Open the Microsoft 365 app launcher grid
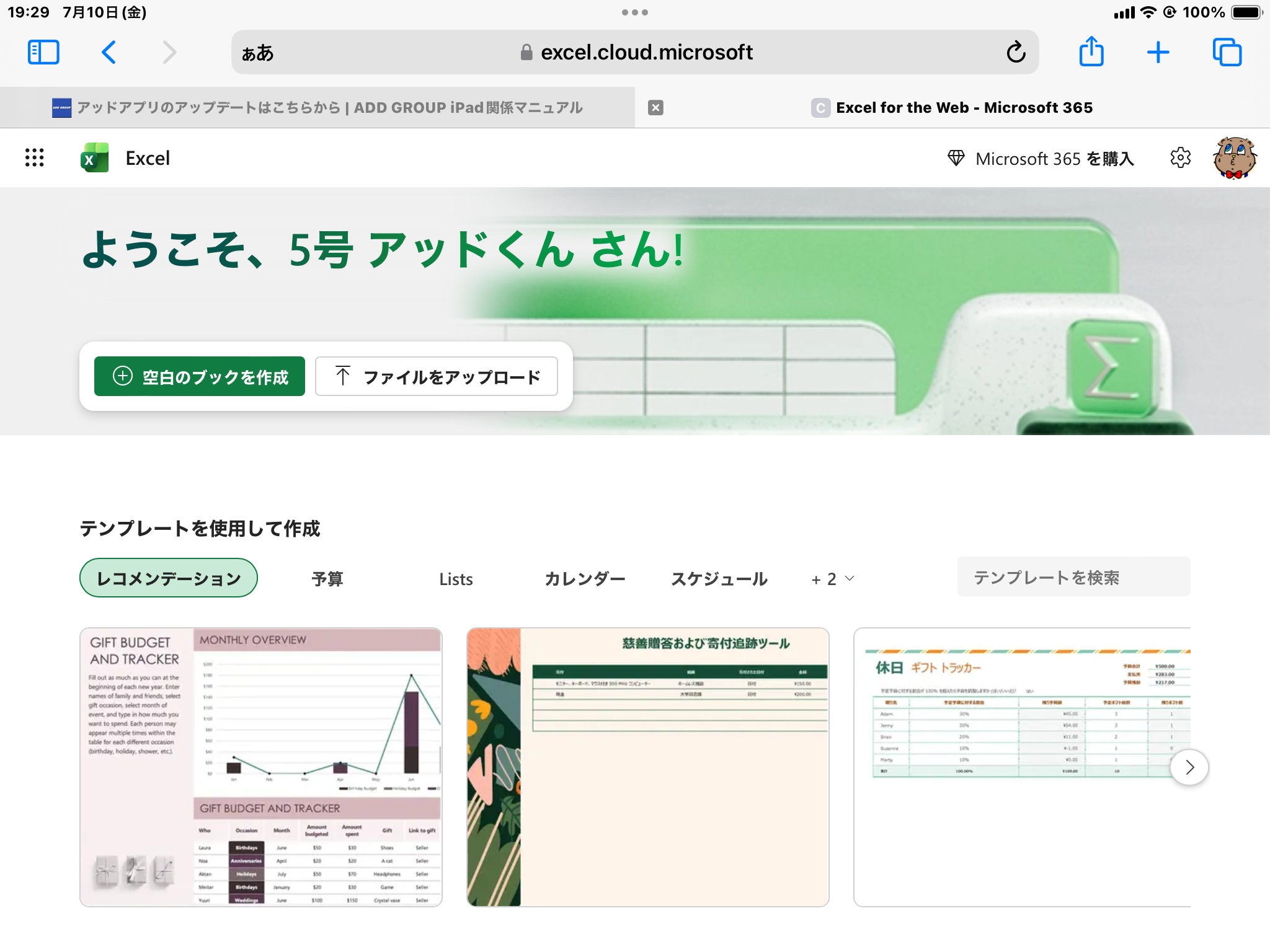 (34, 157)
